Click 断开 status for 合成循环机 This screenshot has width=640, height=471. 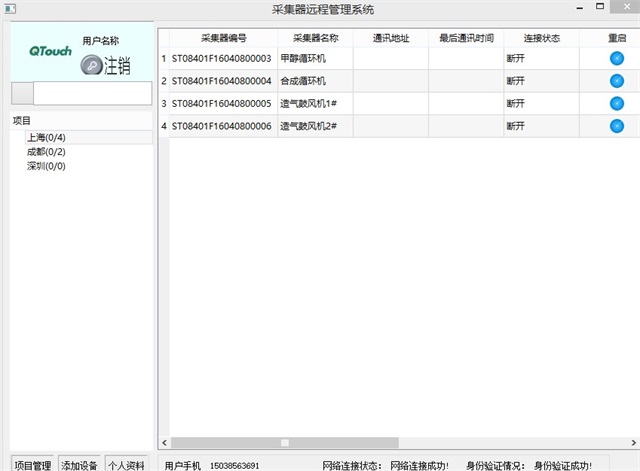(x=542, y=81)
